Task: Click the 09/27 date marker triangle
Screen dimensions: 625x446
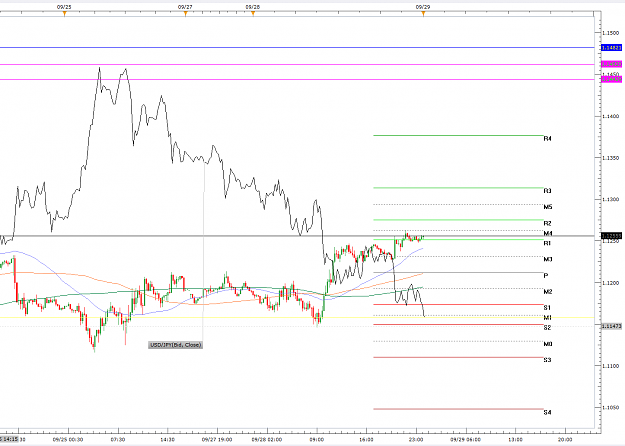Action: (185, 14)
